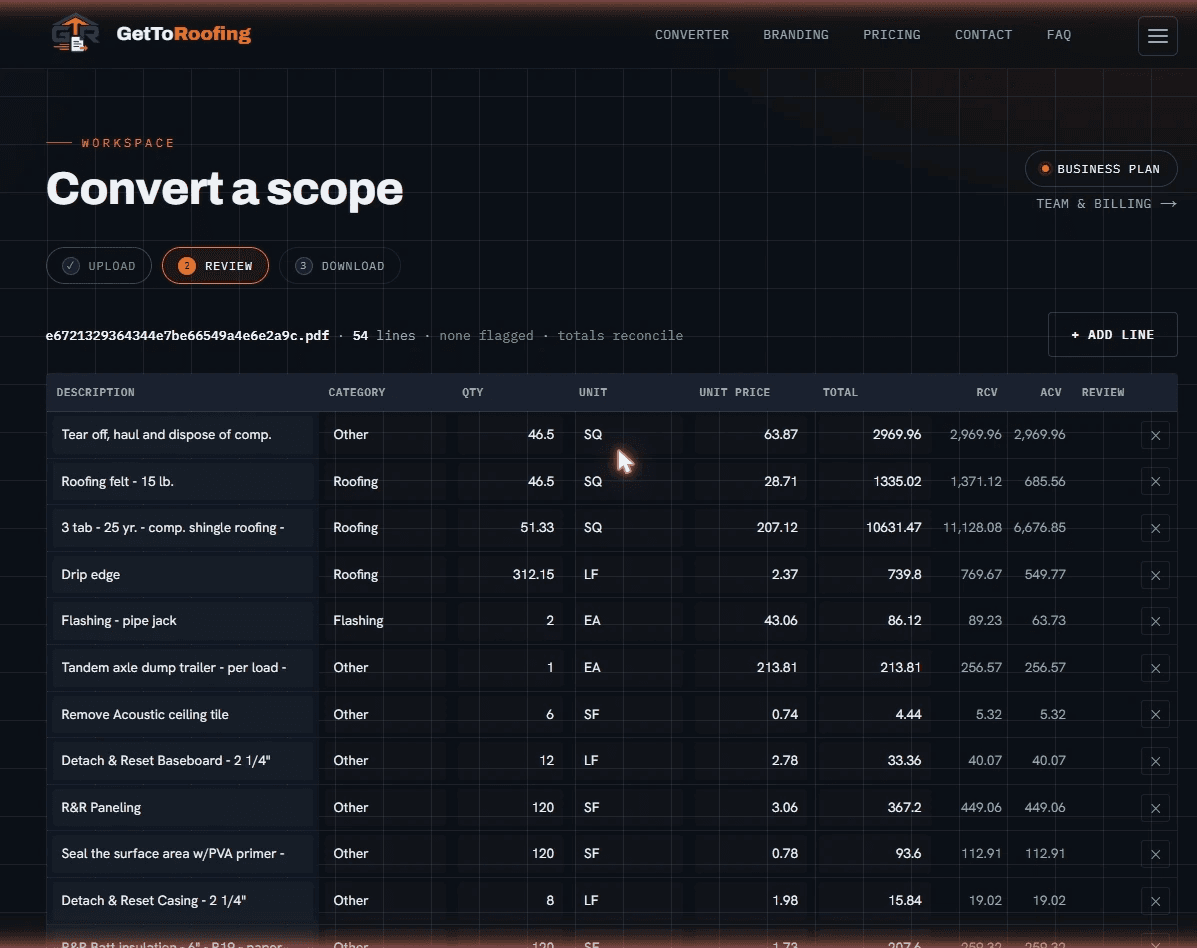Screen dimensions: 1197x948
Task: Click ACV value 685.56
Action: 1044,481
